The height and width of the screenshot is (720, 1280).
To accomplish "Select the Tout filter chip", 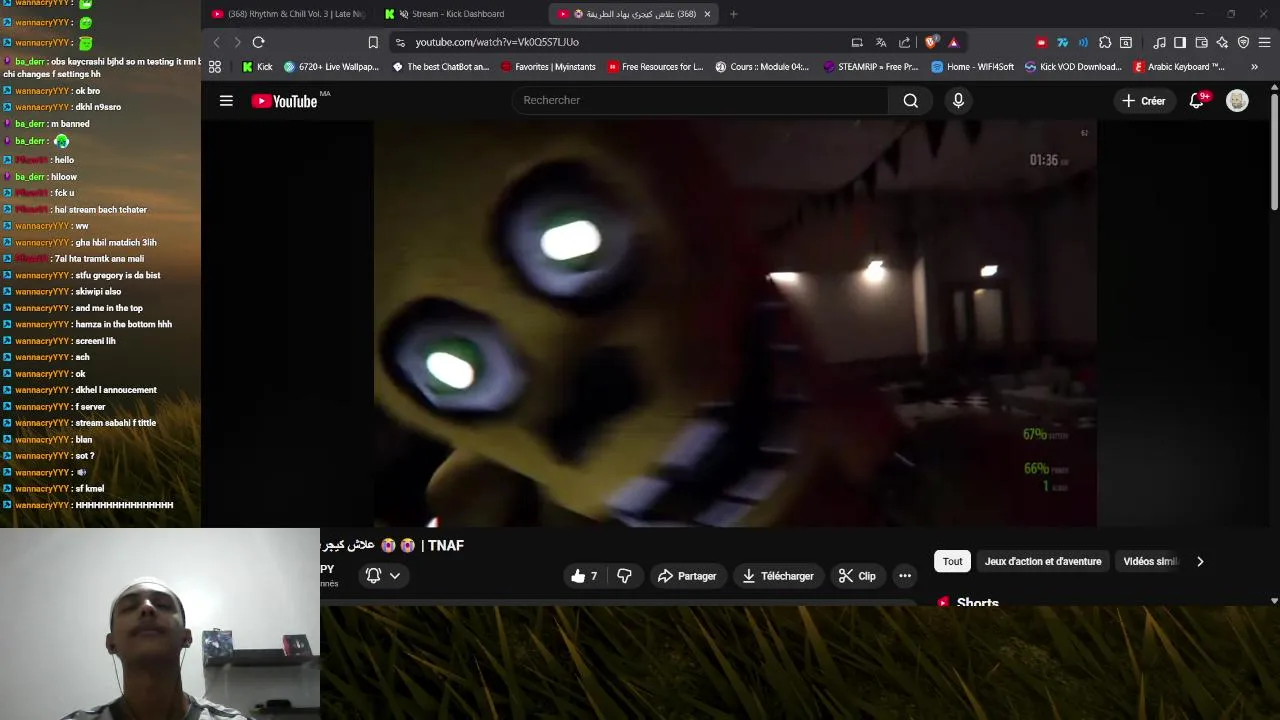I will point(953,561).
